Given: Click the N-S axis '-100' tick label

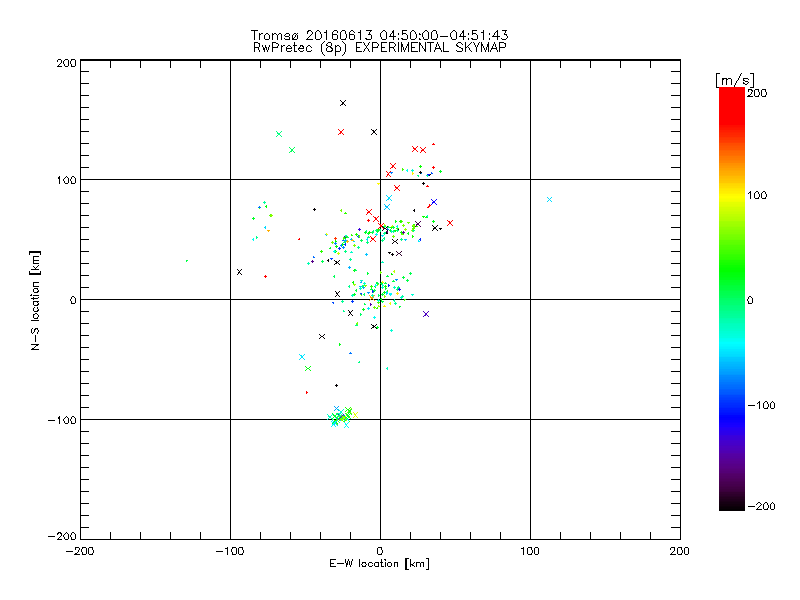Looking at the screenshot, I should [62, 420].
